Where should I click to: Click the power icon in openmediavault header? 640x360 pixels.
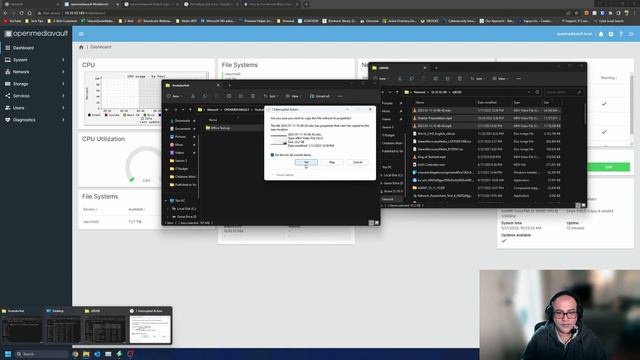(631, 34)
